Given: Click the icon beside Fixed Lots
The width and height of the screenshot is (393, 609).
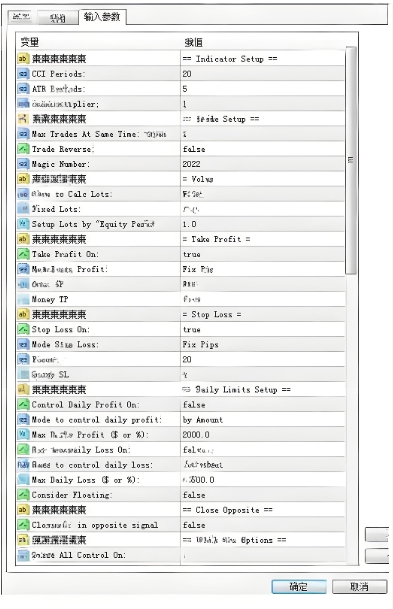Looking at the screenshot, I should pyautogui.click(x=23, y=209).
